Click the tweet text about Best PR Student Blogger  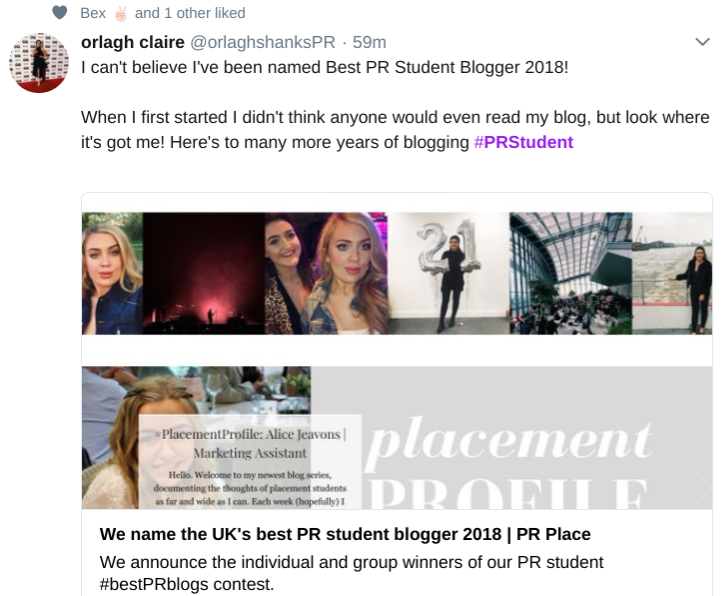click(x=330, y=68)
